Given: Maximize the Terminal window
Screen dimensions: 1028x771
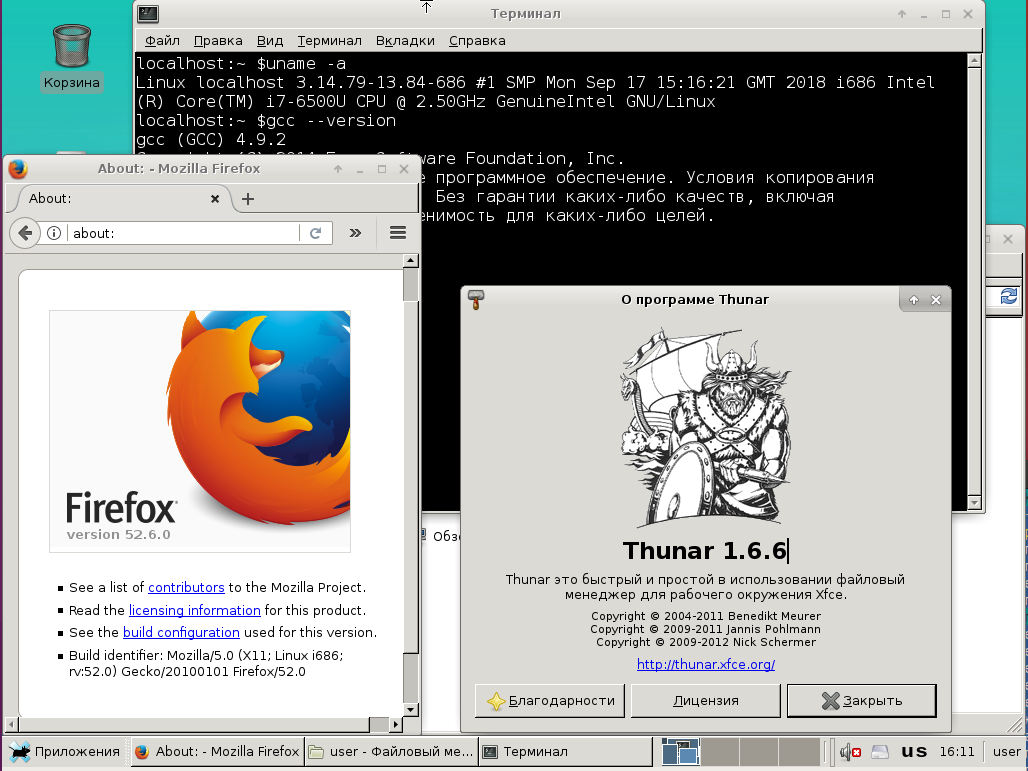Looking at the screenshot, I should 945,14.
